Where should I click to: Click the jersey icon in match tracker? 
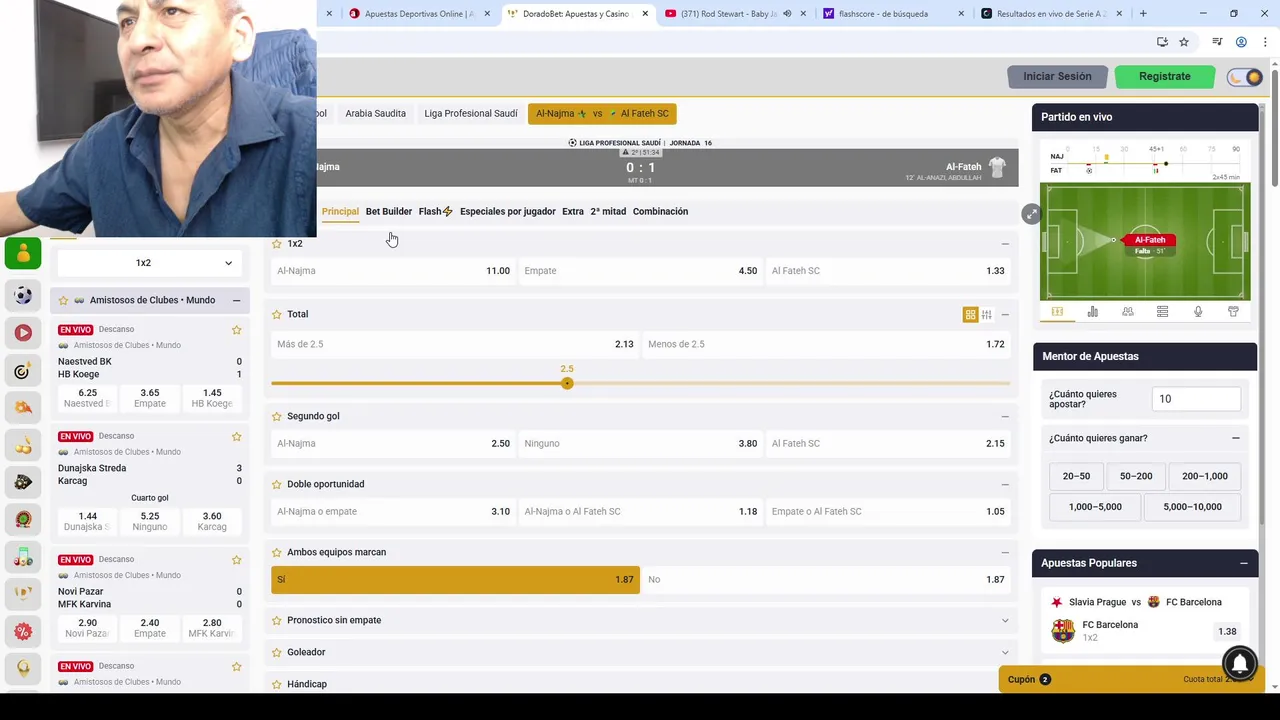coord(1233,312)
